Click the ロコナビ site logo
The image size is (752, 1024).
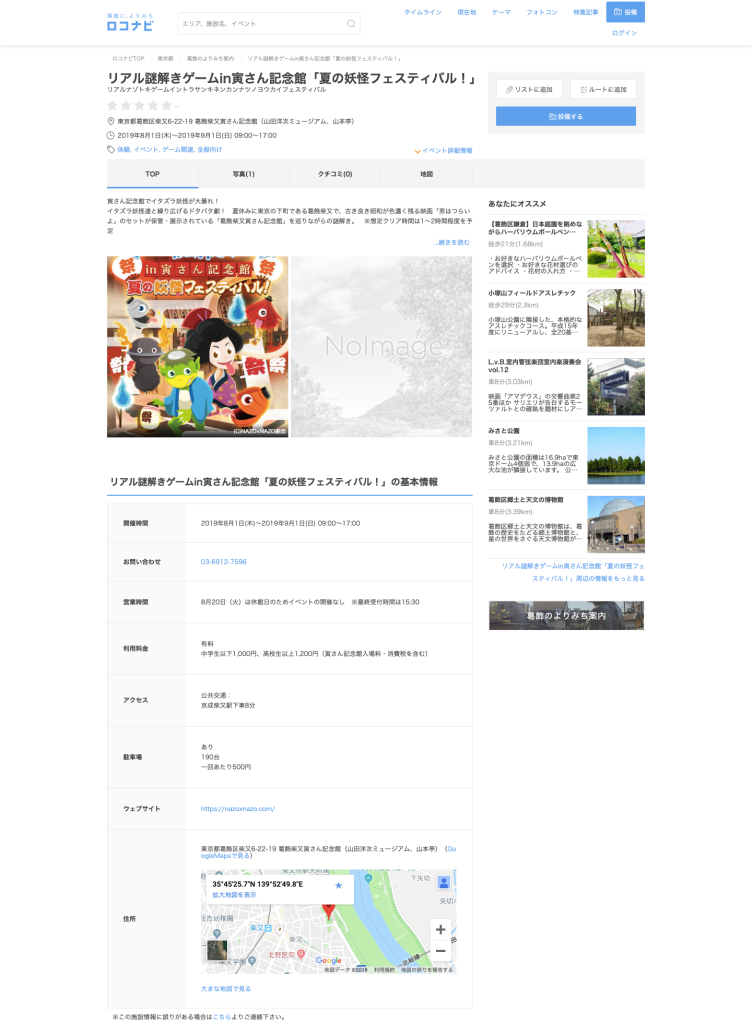[x=130, y=22]
